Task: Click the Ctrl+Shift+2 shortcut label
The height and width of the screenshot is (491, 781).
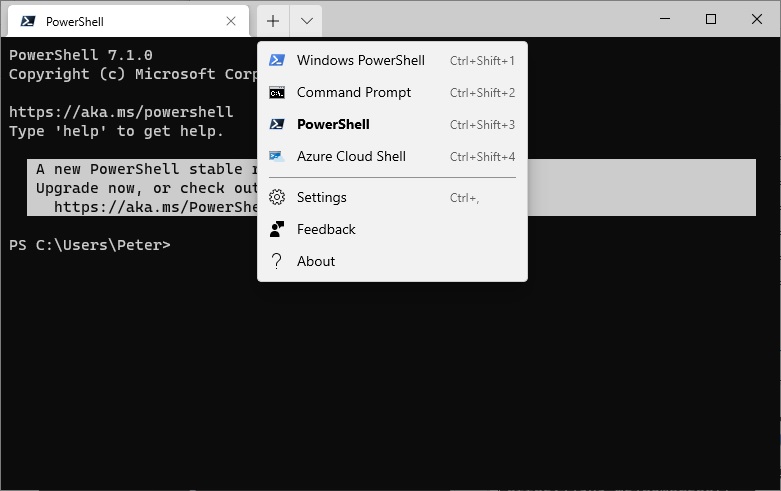Action: coord(482,93)
